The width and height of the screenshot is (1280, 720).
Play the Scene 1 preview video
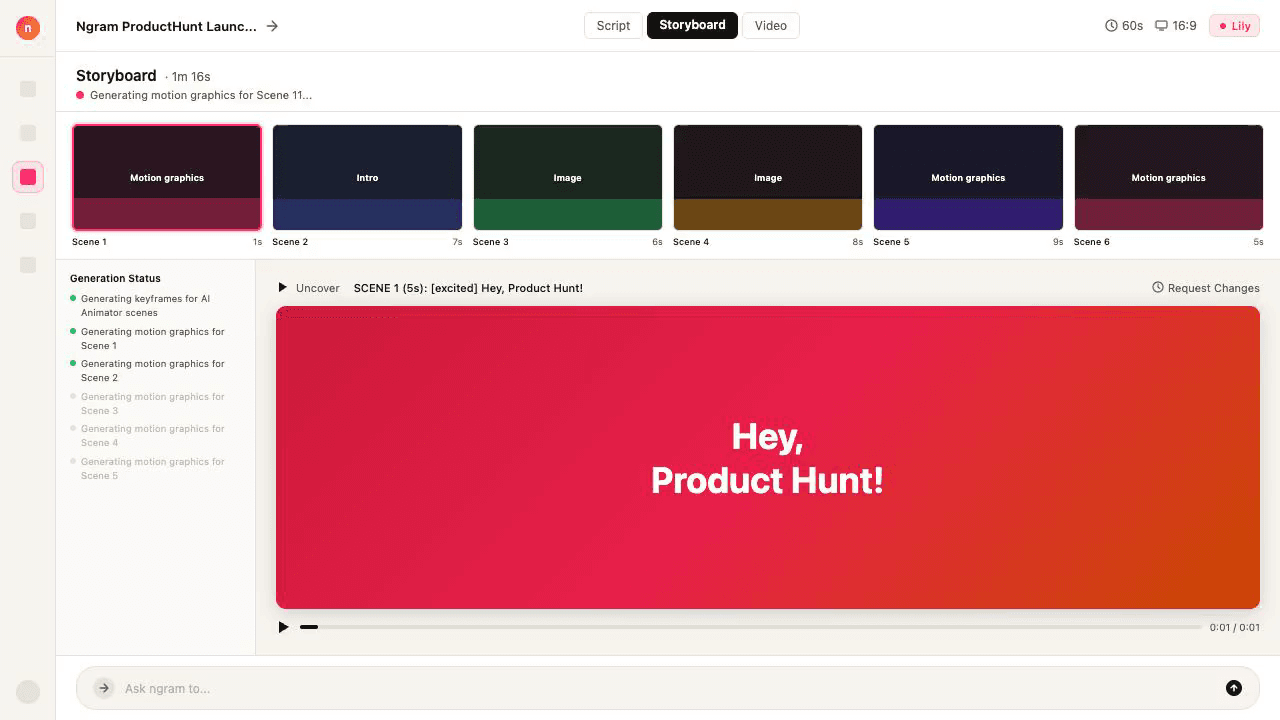pos(284,627)
